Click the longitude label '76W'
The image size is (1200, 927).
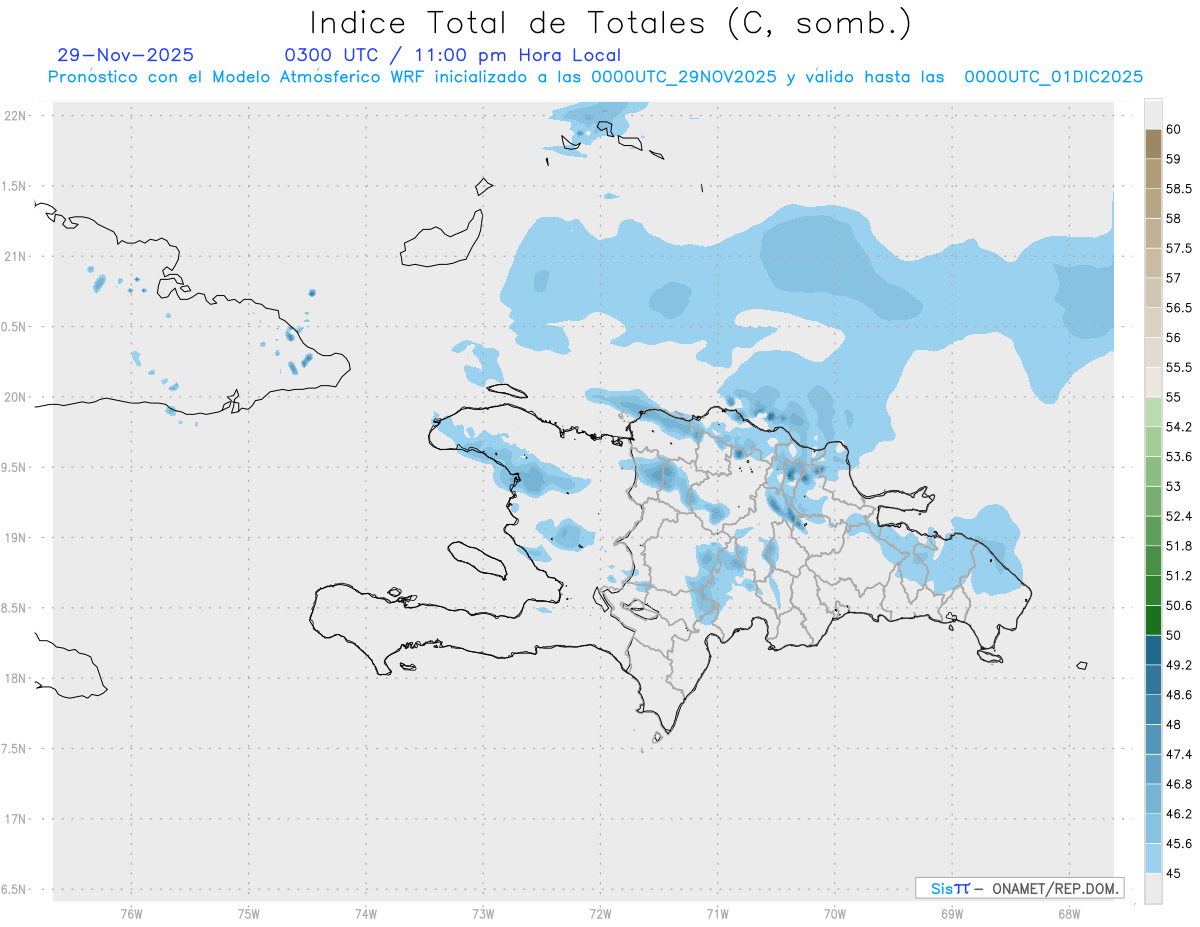tap(131, 914)
